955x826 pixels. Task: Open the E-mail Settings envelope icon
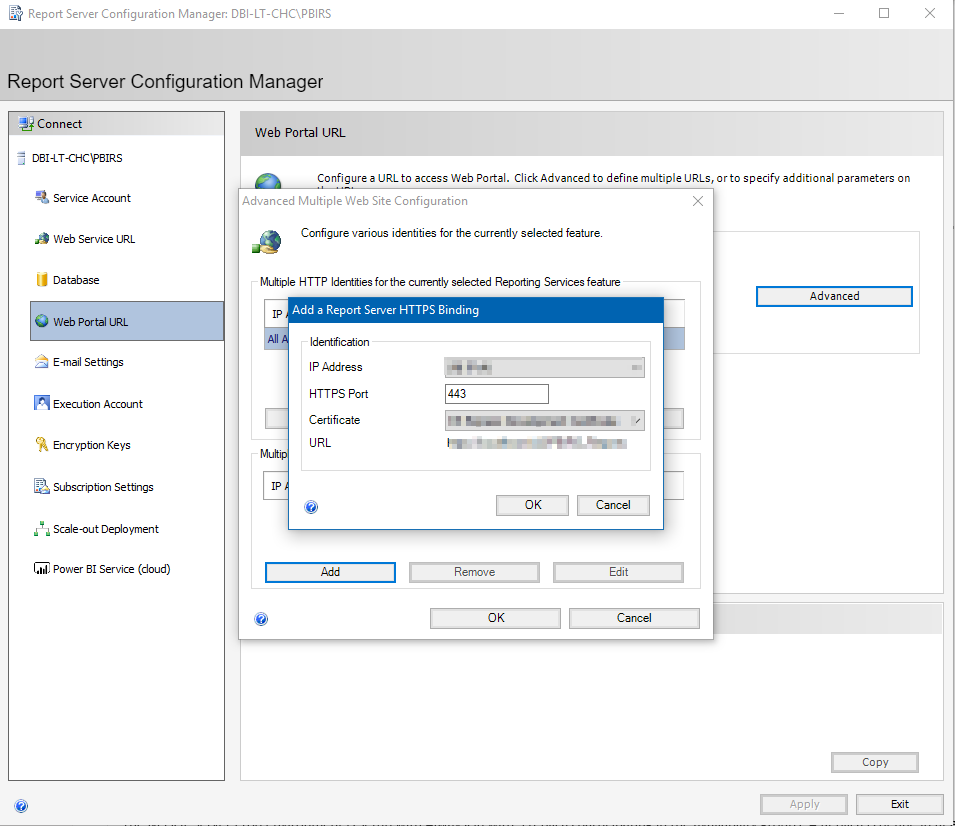41,362
